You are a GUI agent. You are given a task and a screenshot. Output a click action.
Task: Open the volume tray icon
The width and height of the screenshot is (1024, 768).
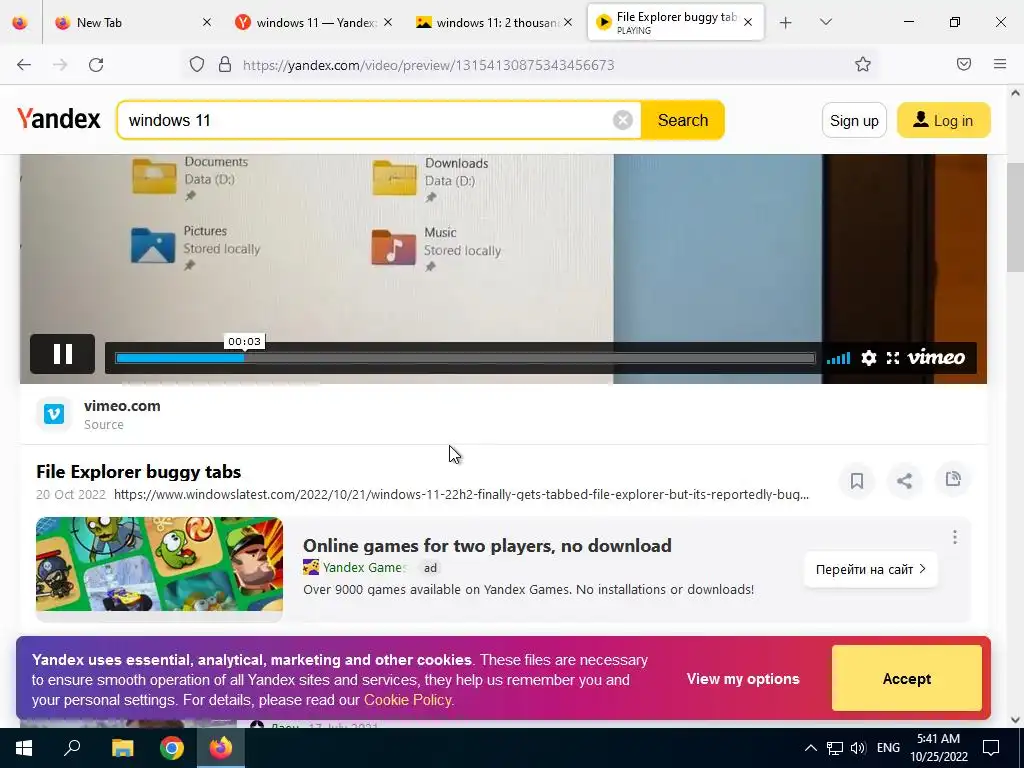pos(858,748)
